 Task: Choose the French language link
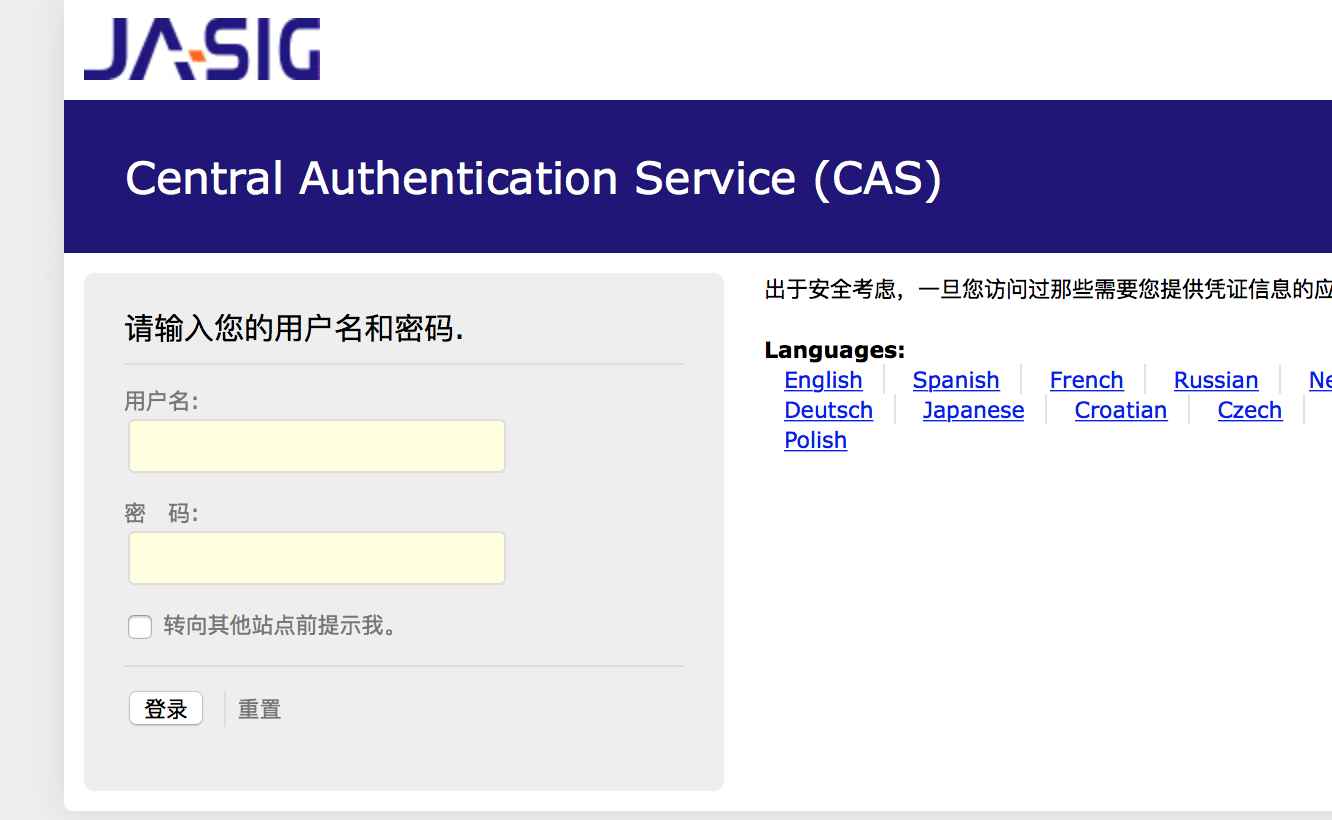(x=1086, y=380)
